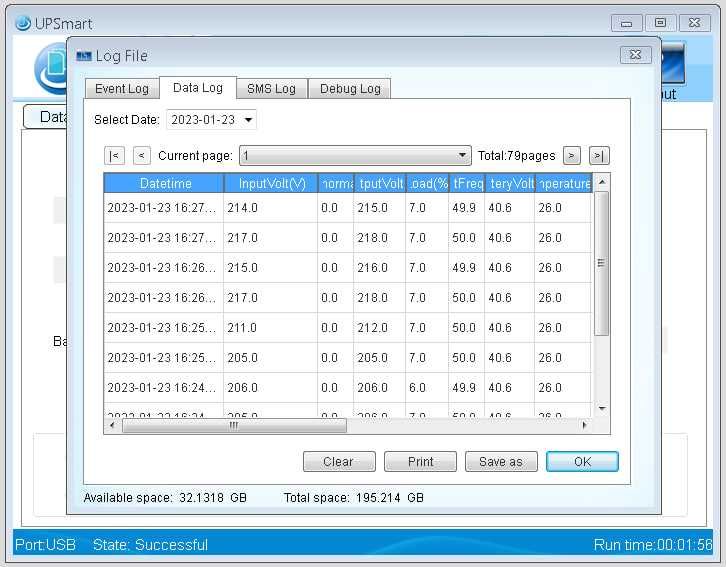Image resolution: width=726 pixels, height=567 pixels.
Task: Click State: Successful in status bar
Action: click(150, 544)
